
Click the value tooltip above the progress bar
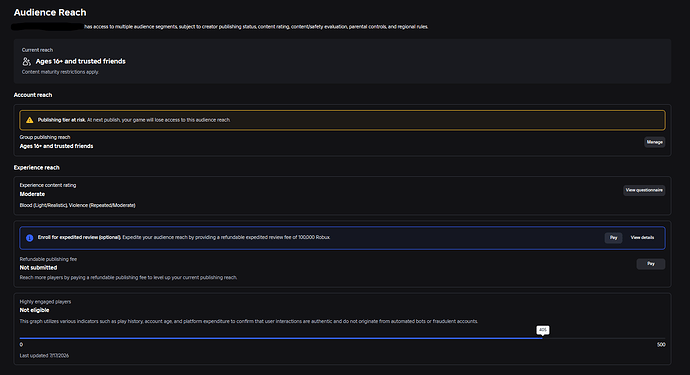543,330
